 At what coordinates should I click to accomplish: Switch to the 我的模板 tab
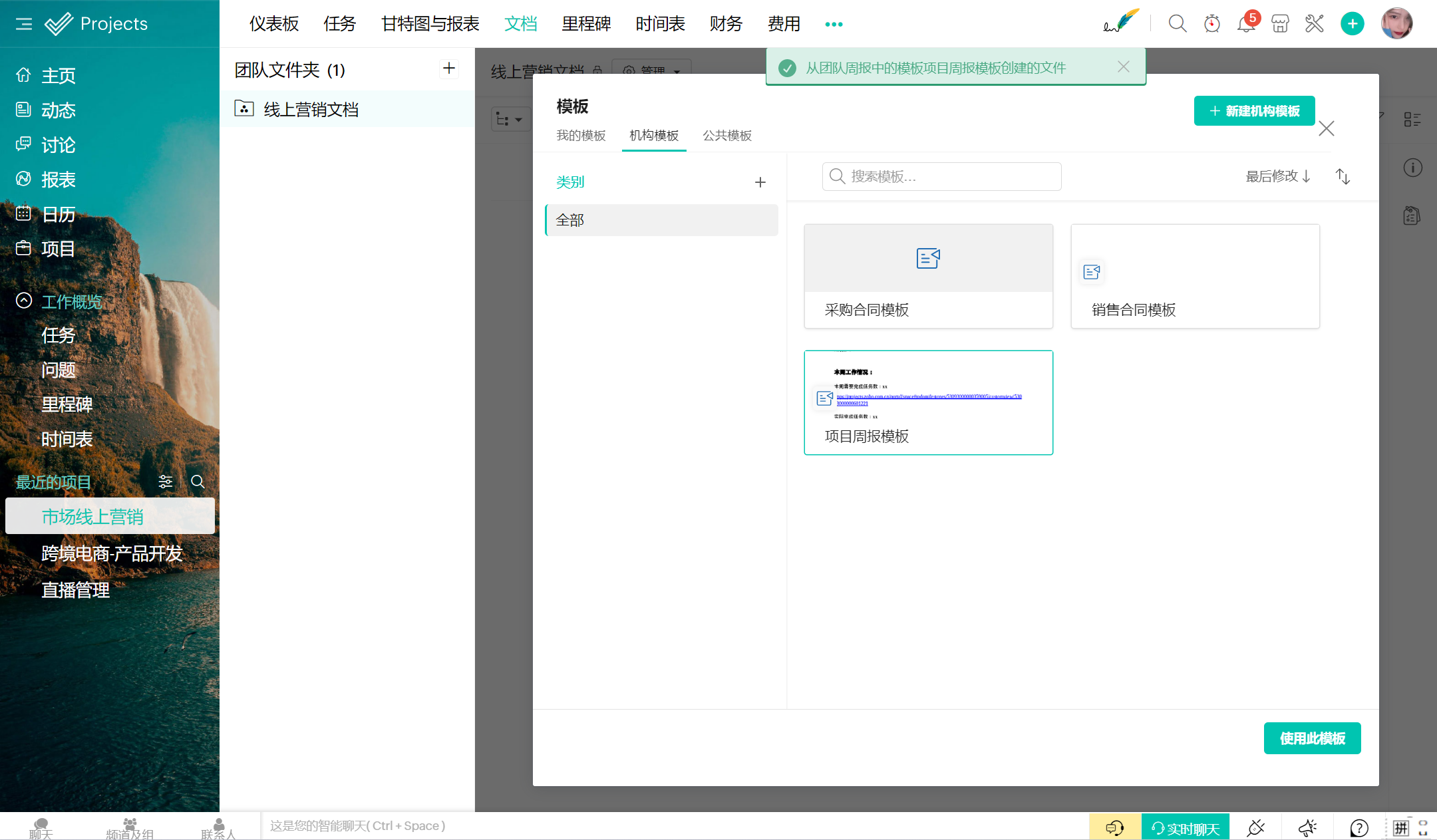581,136
